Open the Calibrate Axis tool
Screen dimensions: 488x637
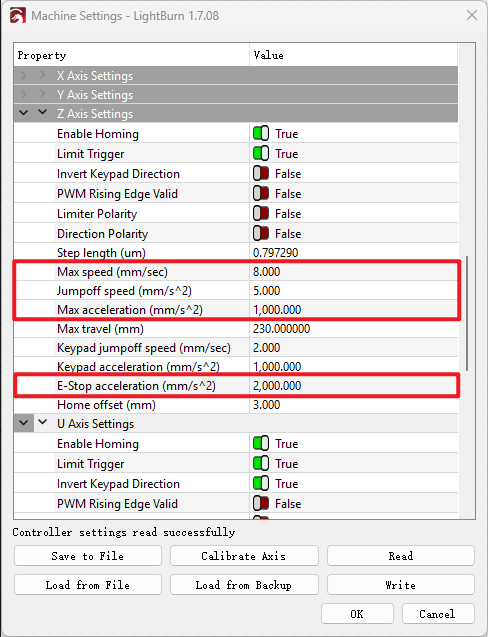click(x=244, y=556)
